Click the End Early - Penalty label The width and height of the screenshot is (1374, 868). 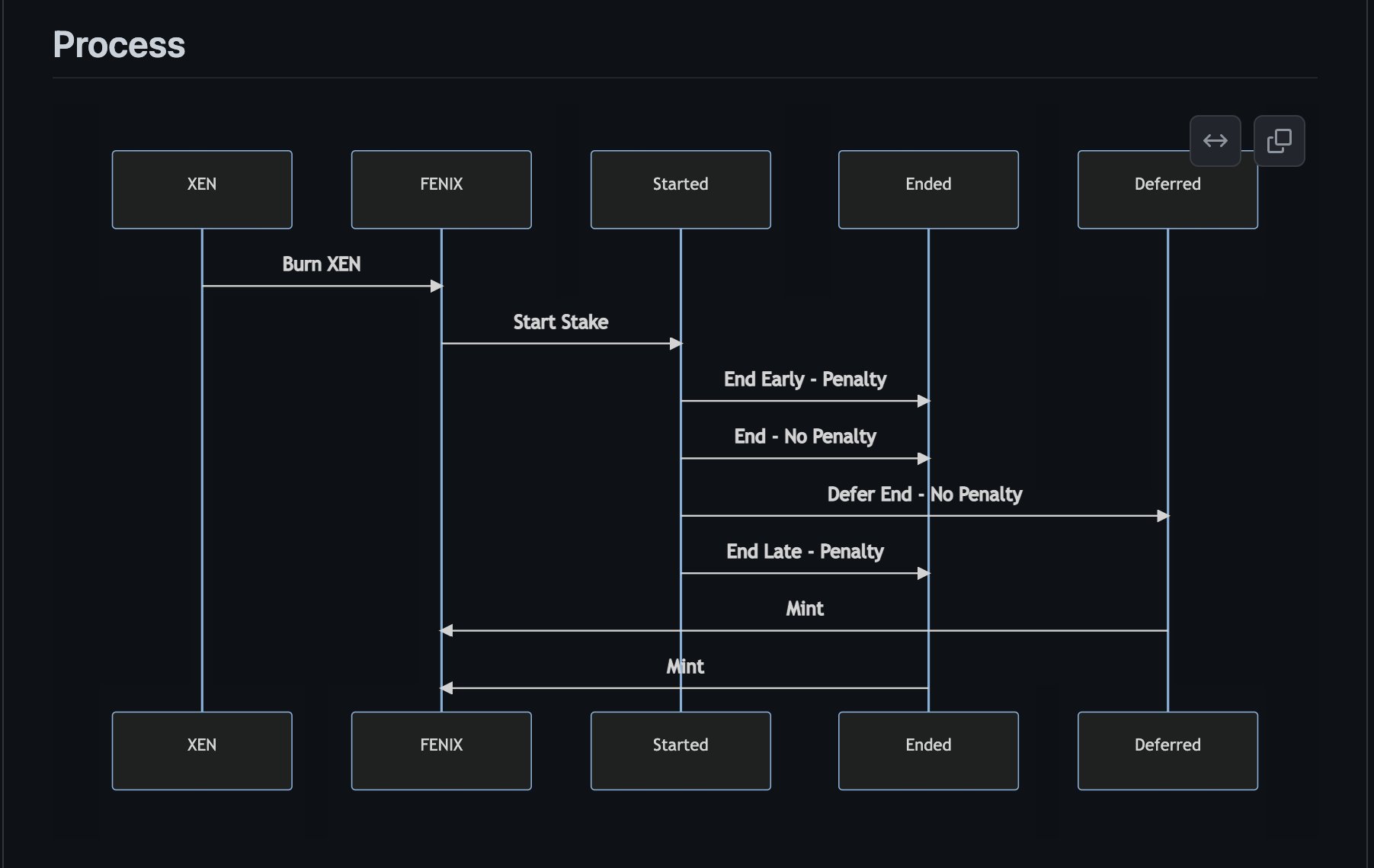(x=805, y=379)
